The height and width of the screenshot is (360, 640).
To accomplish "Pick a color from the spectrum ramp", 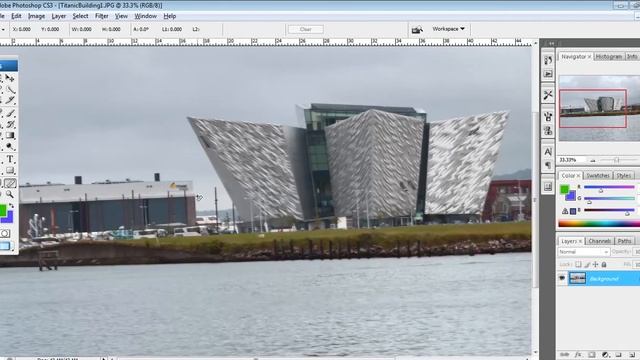I will [599, 224].
